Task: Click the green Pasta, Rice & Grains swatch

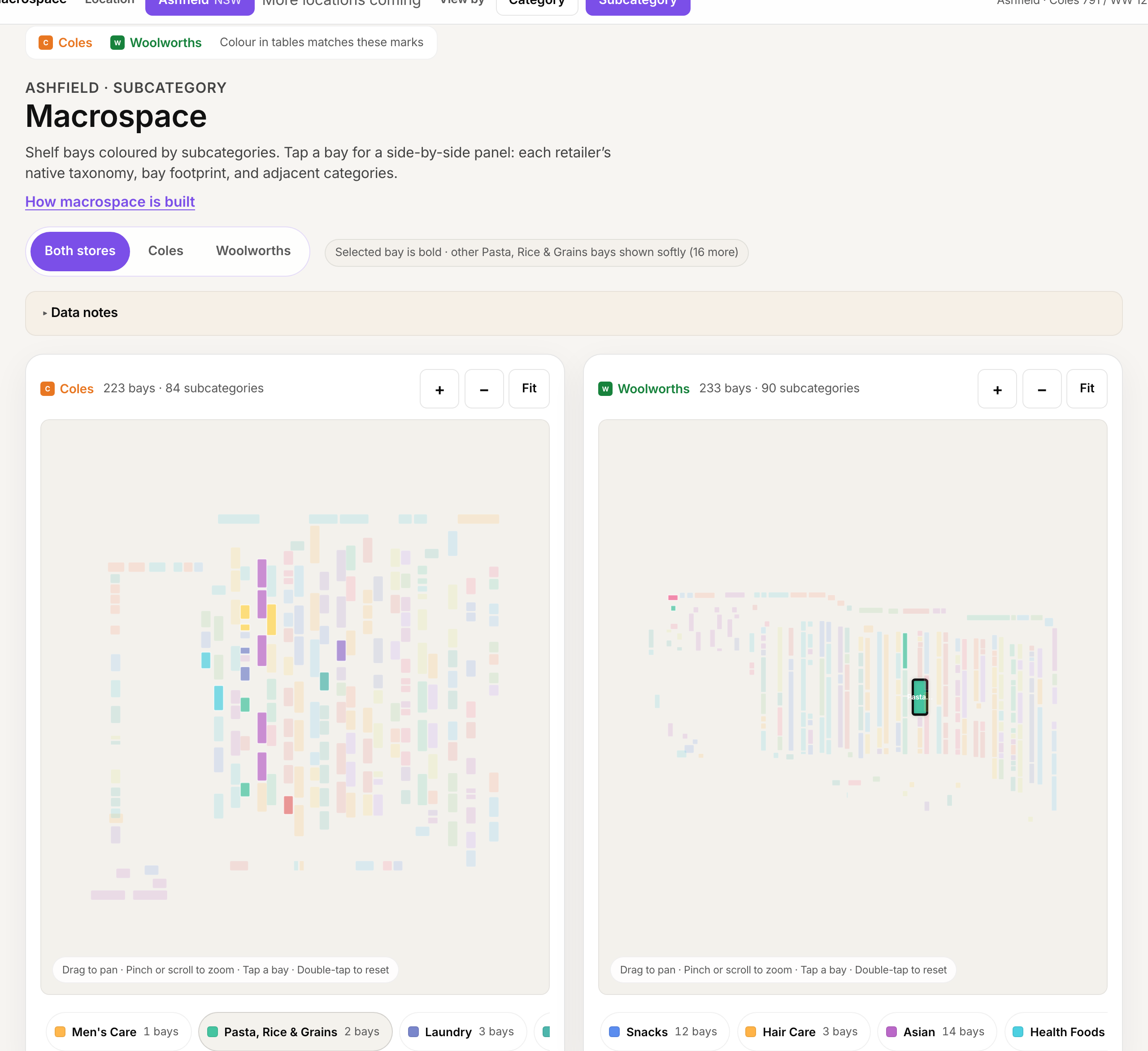Action: point(213,1032)
